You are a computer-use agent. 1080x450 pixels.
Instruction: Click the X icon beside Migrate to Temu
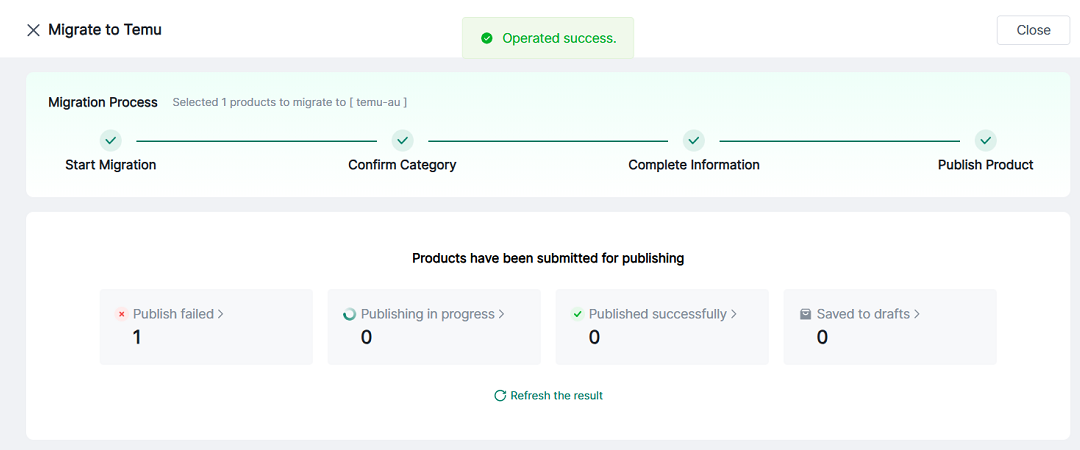(33, 30)
